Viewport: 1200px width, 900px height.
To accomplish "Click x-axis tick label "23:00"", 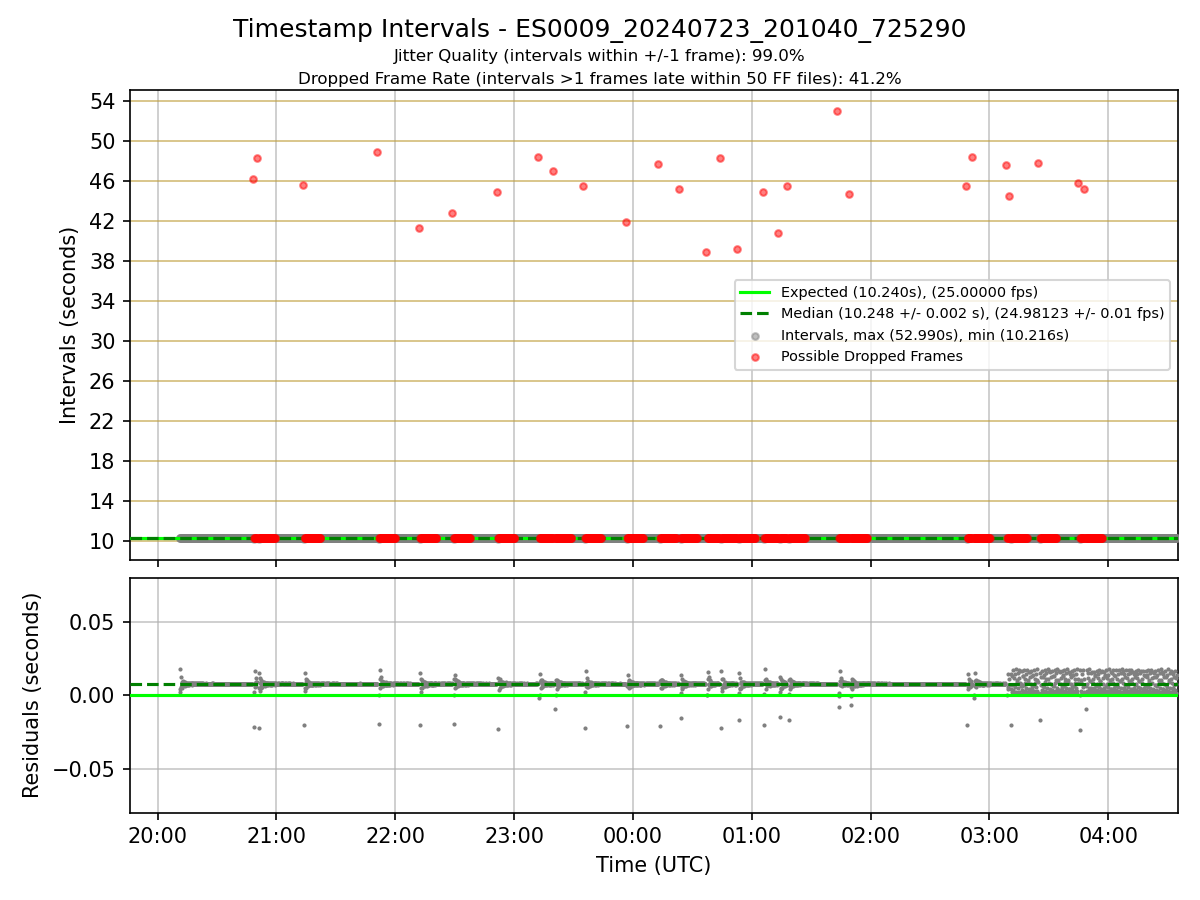I will tap(514, 837).
